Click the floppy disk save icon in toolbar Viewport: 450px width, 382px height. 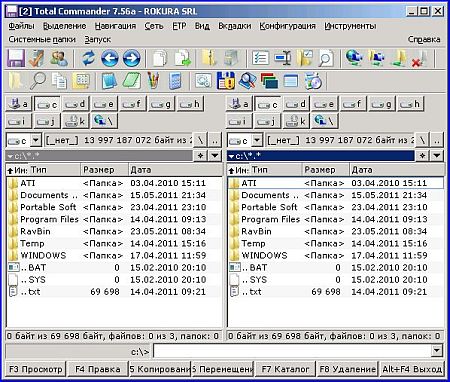(x=16, y=59)
